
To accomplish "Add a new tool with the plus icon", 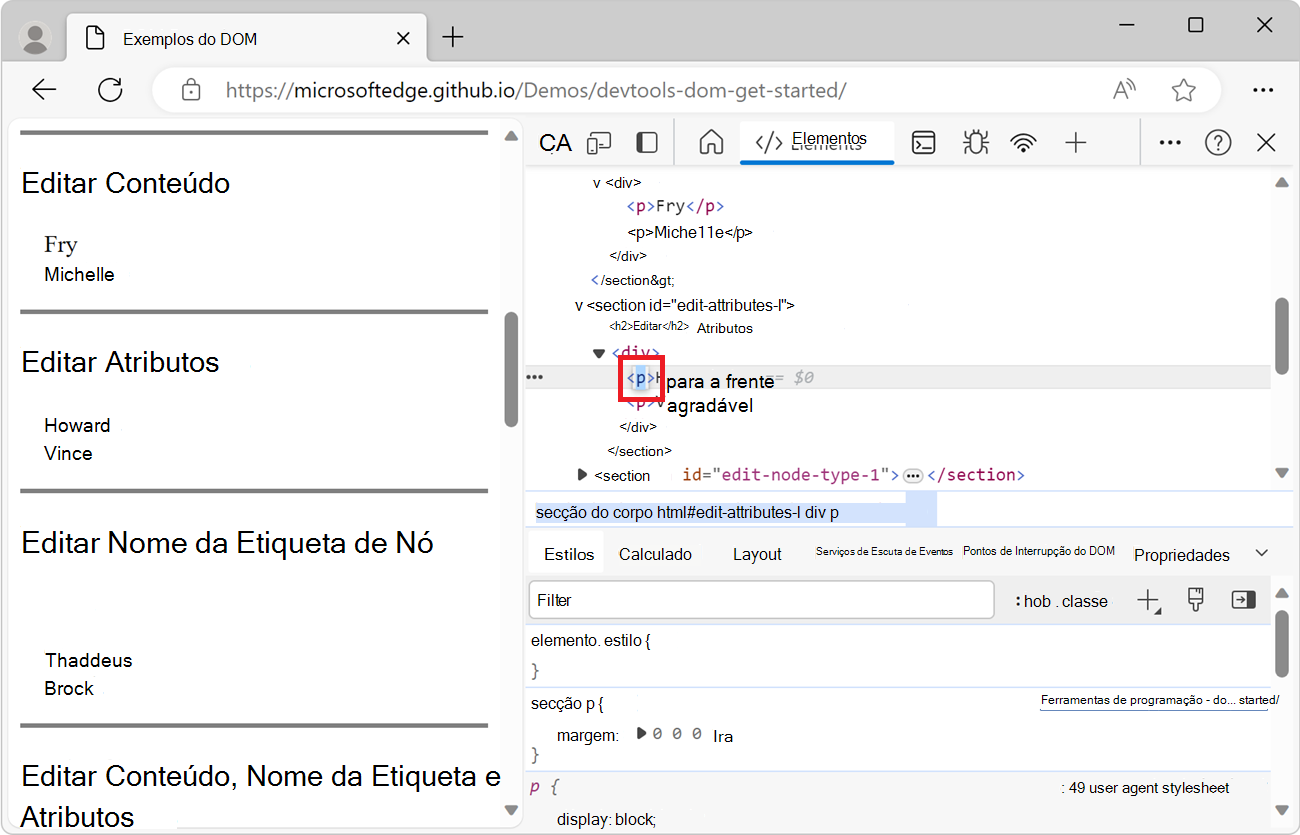I will (1076, 142).
